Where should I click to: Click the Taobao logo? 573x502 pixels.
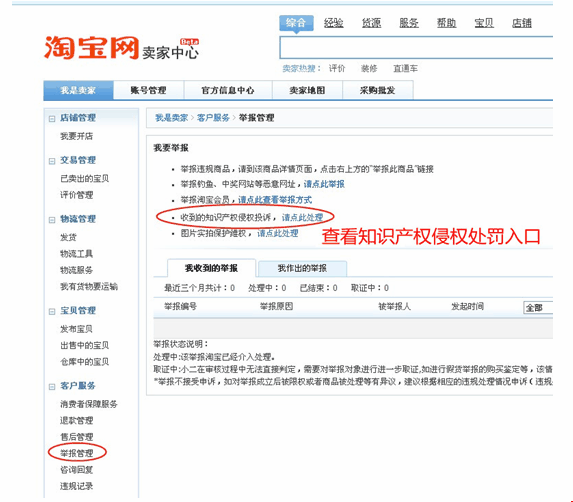pos(91,48)
